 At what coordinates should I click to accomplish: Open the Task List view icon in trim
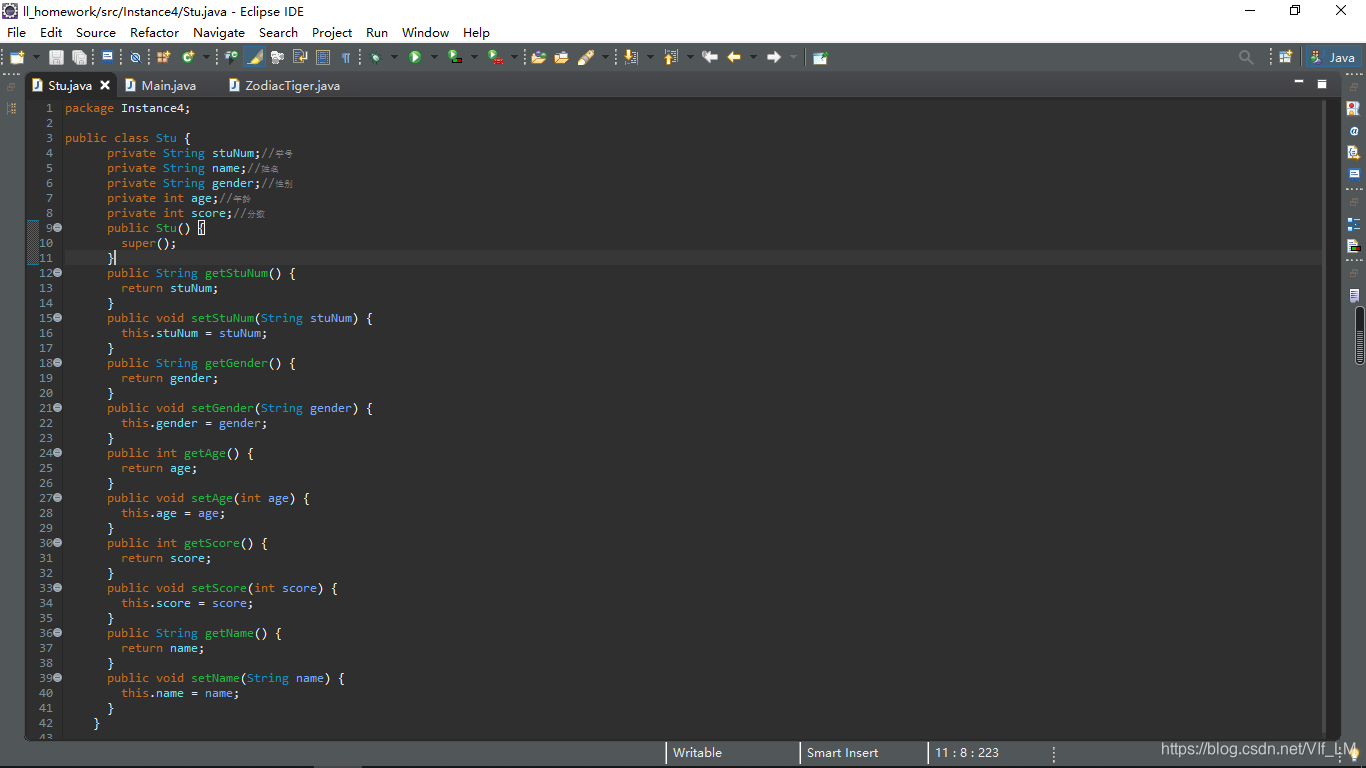(1354, 295)
